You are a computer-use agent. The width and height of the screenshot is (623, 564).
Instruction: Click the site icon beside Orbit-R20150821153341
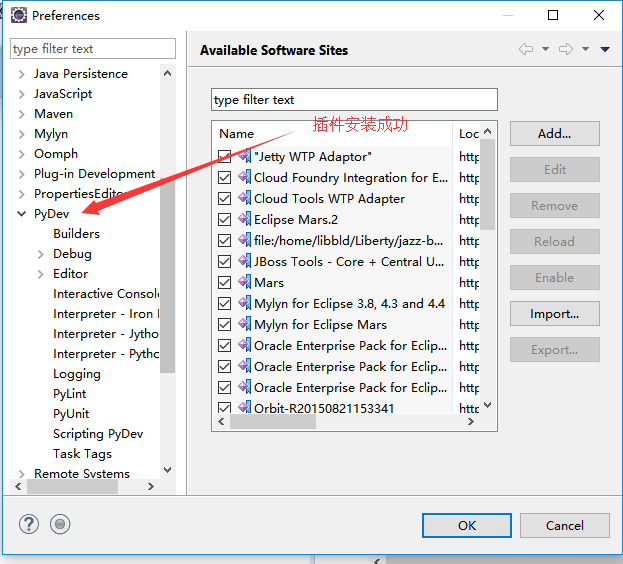(244, 408)
